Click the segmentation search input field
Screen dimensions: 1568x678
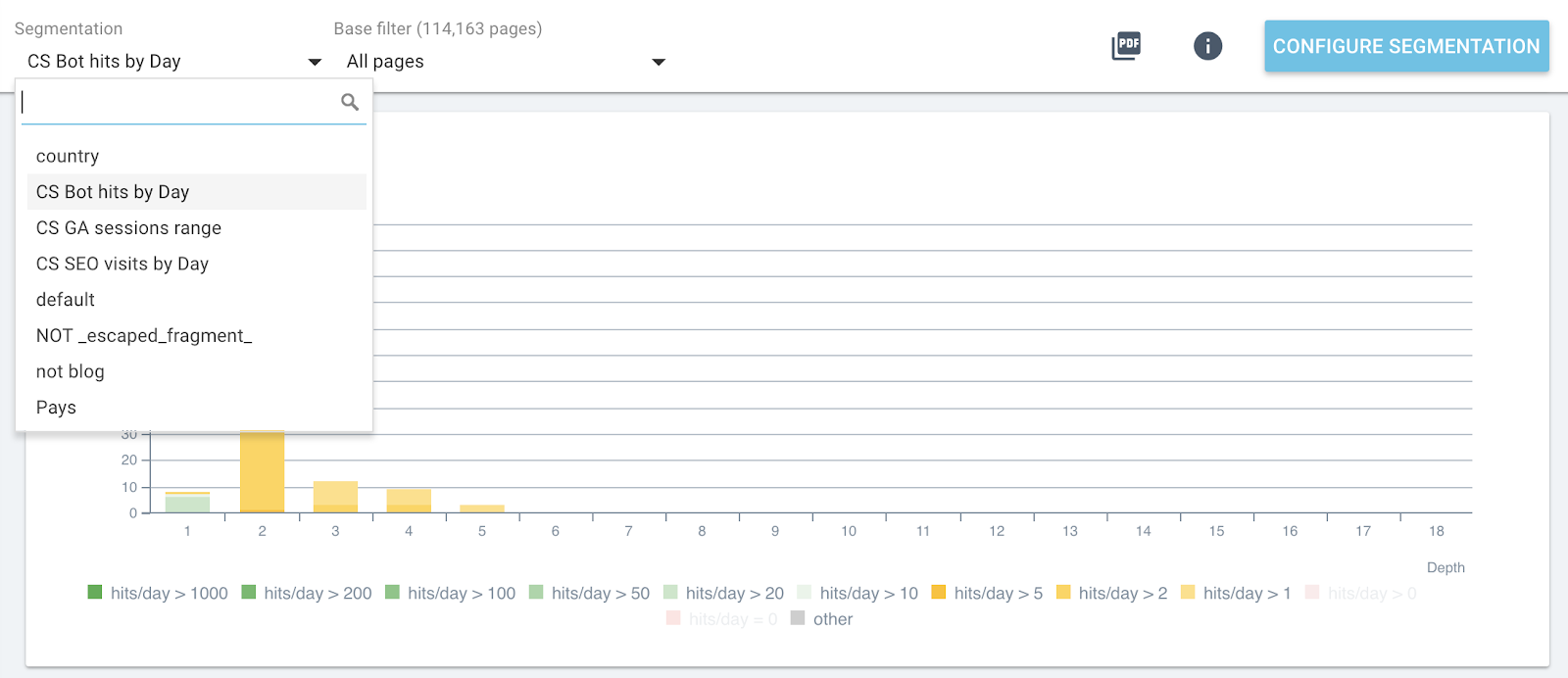click(176, 102)
